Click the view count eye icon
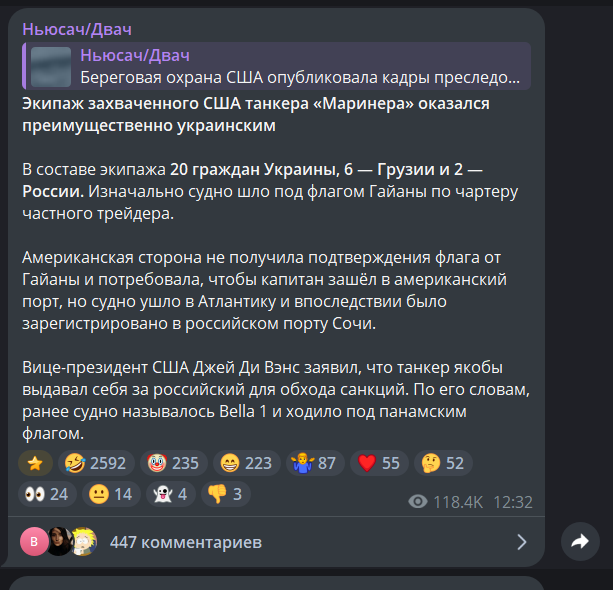 click(x=418, y=502)
